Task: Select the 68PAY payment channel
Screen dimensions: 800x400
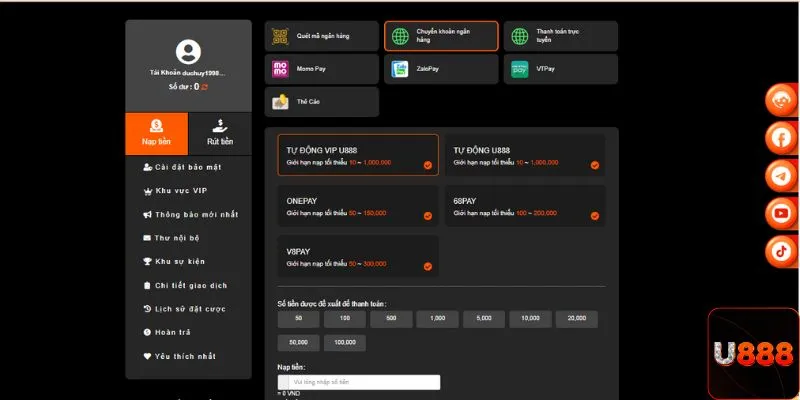Action: (x=525, y=206)
